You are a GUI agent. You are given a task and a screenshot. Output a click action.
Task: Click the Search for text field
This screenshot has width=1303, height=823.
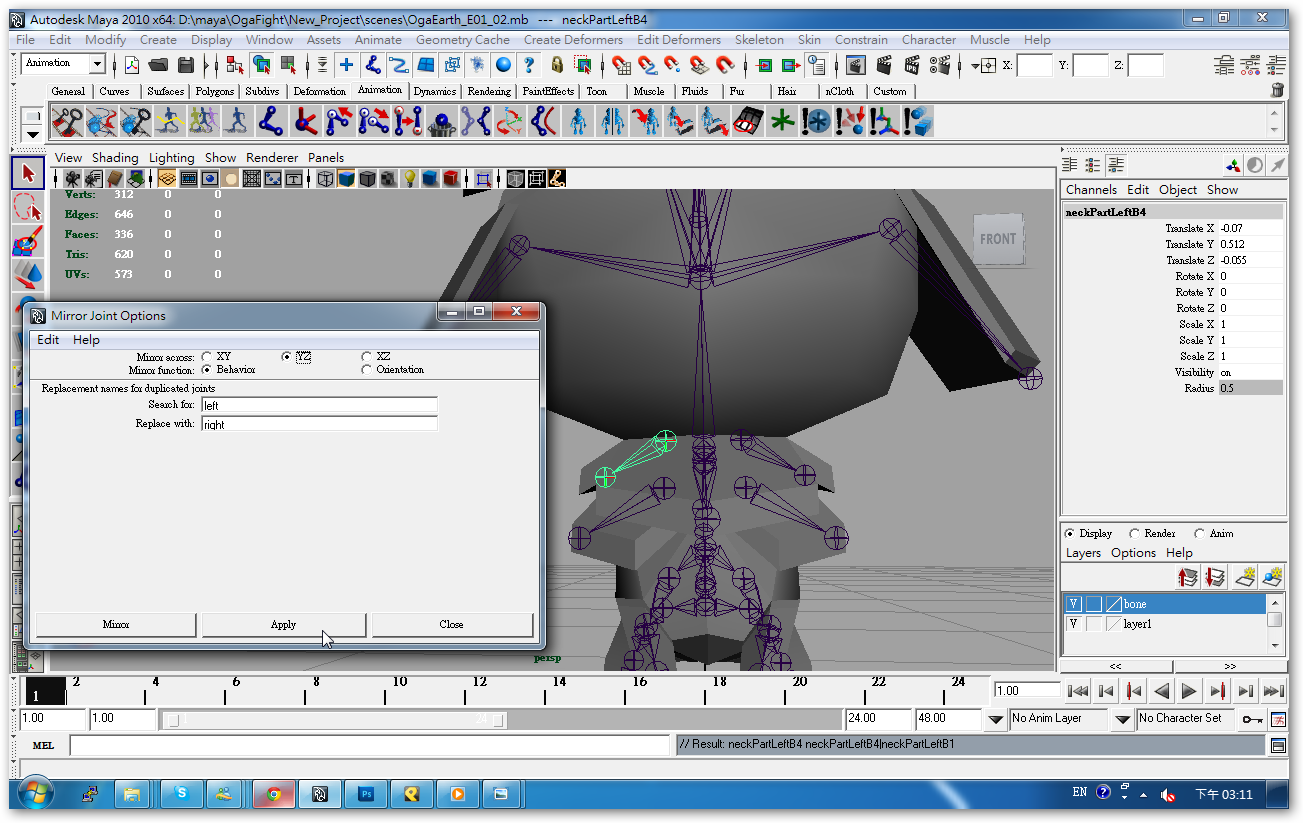click(318, 405)
